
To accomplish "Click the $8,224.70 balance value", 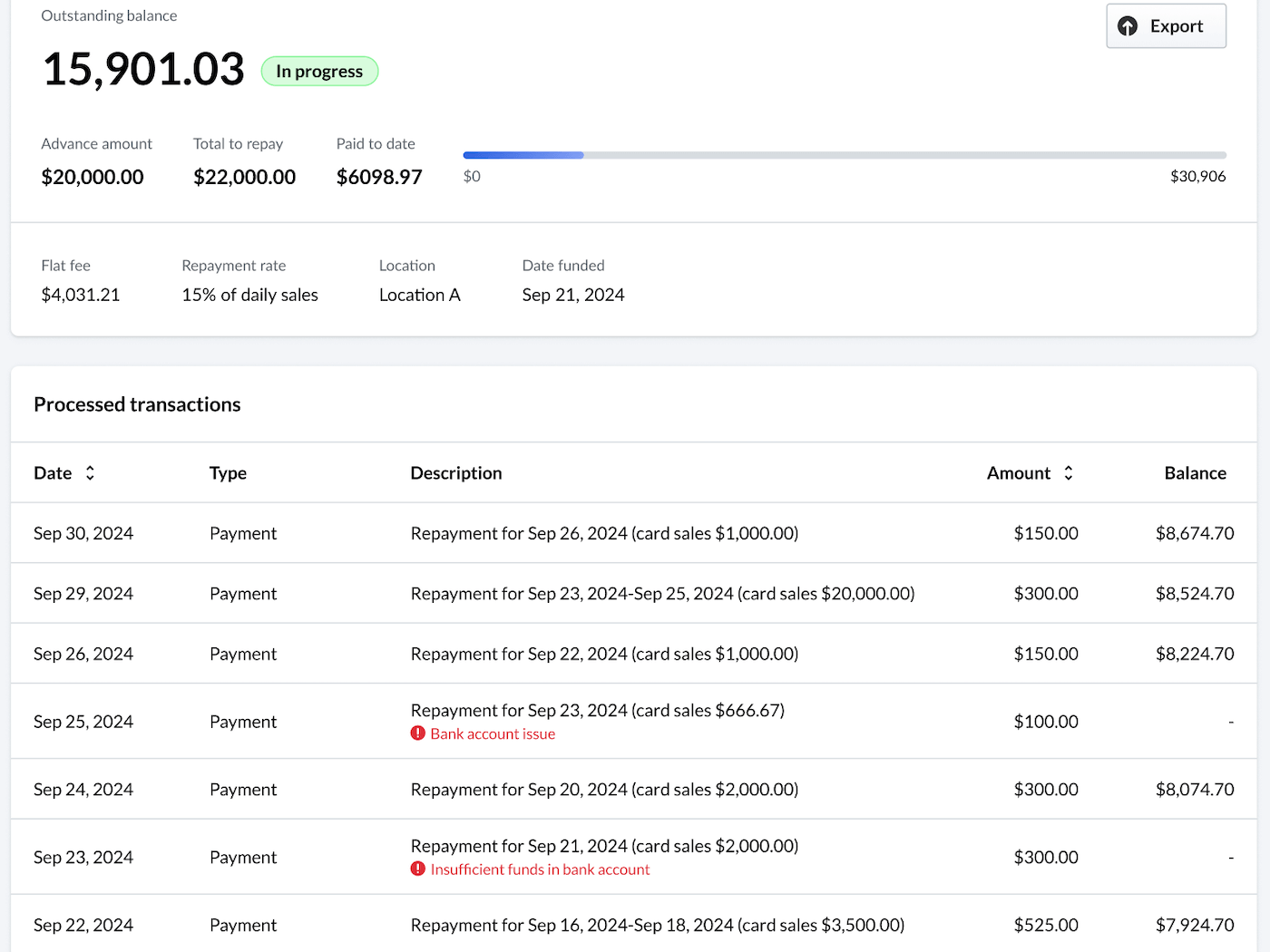I will point(1195,654).
